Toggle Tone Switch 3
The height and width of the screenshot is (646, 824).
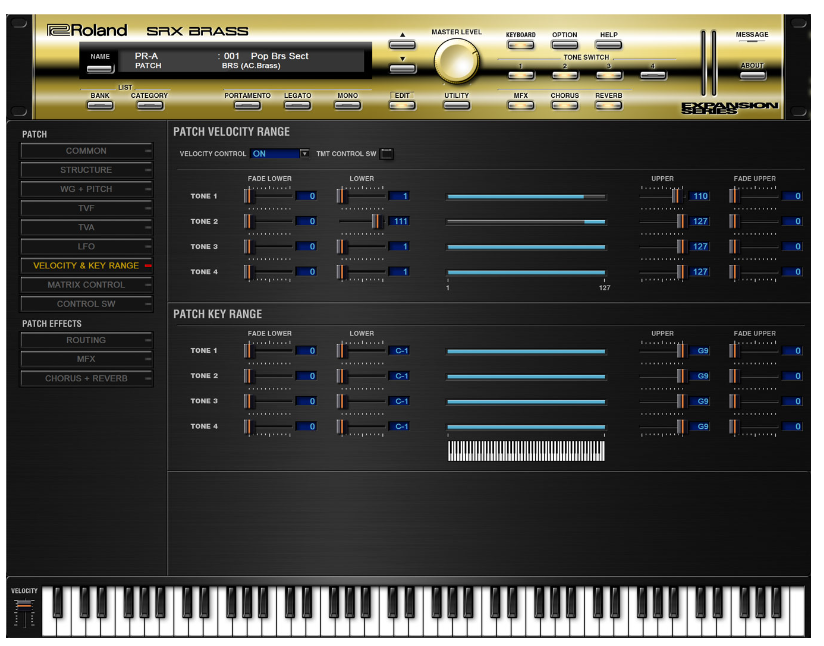[x=609, y=75]
